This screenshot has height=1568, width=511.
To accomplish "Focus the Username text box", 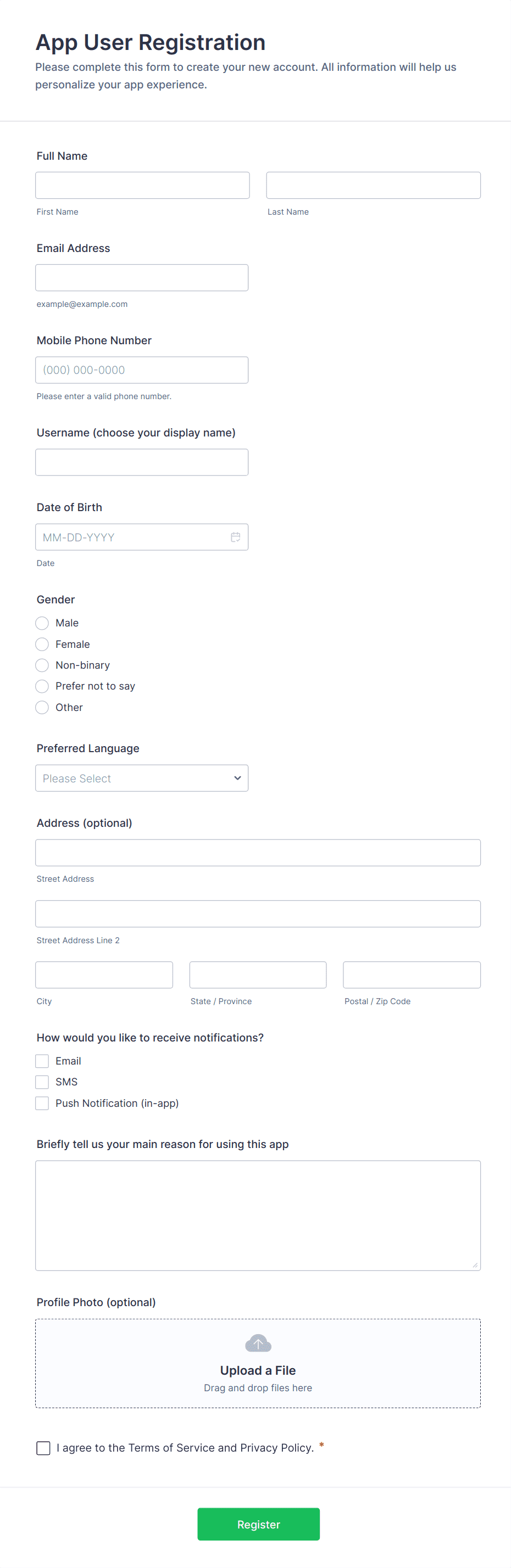I will click(142, 462).
